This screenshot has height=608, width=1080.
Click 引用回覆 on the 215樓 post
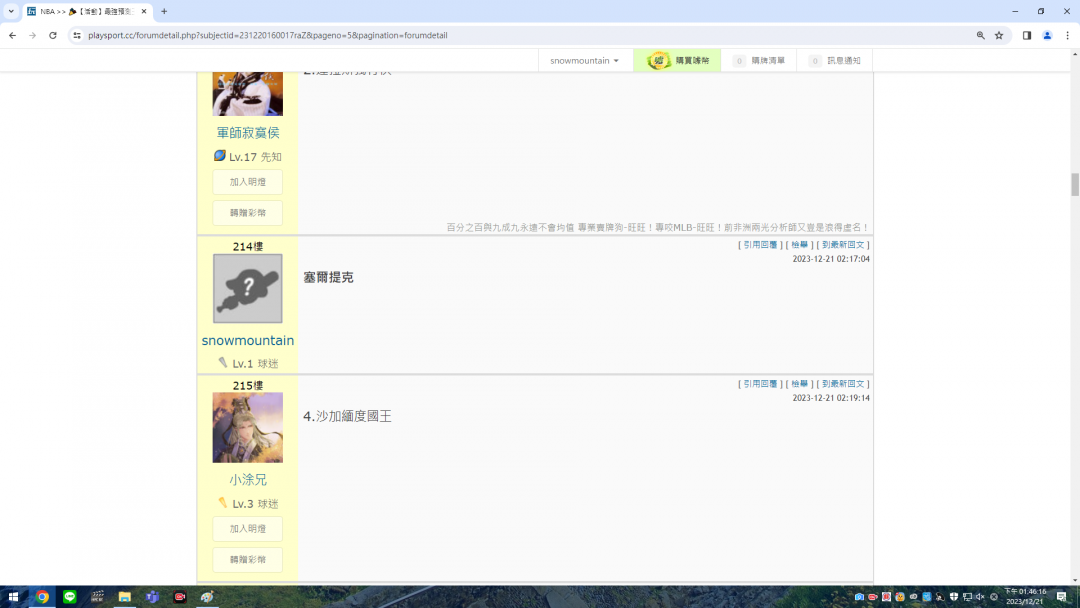point(760,384)
